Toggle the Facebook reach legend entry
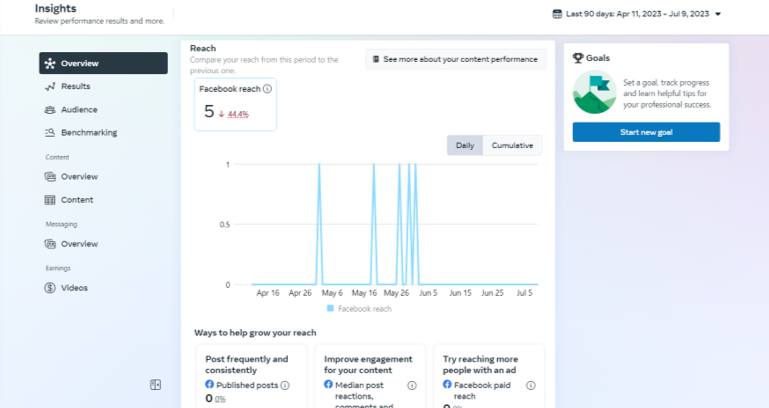 click(359, 308)
